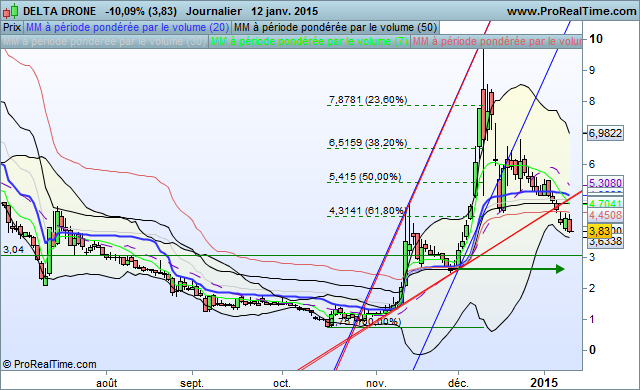Click the août label on time axis

click(107, 383)
